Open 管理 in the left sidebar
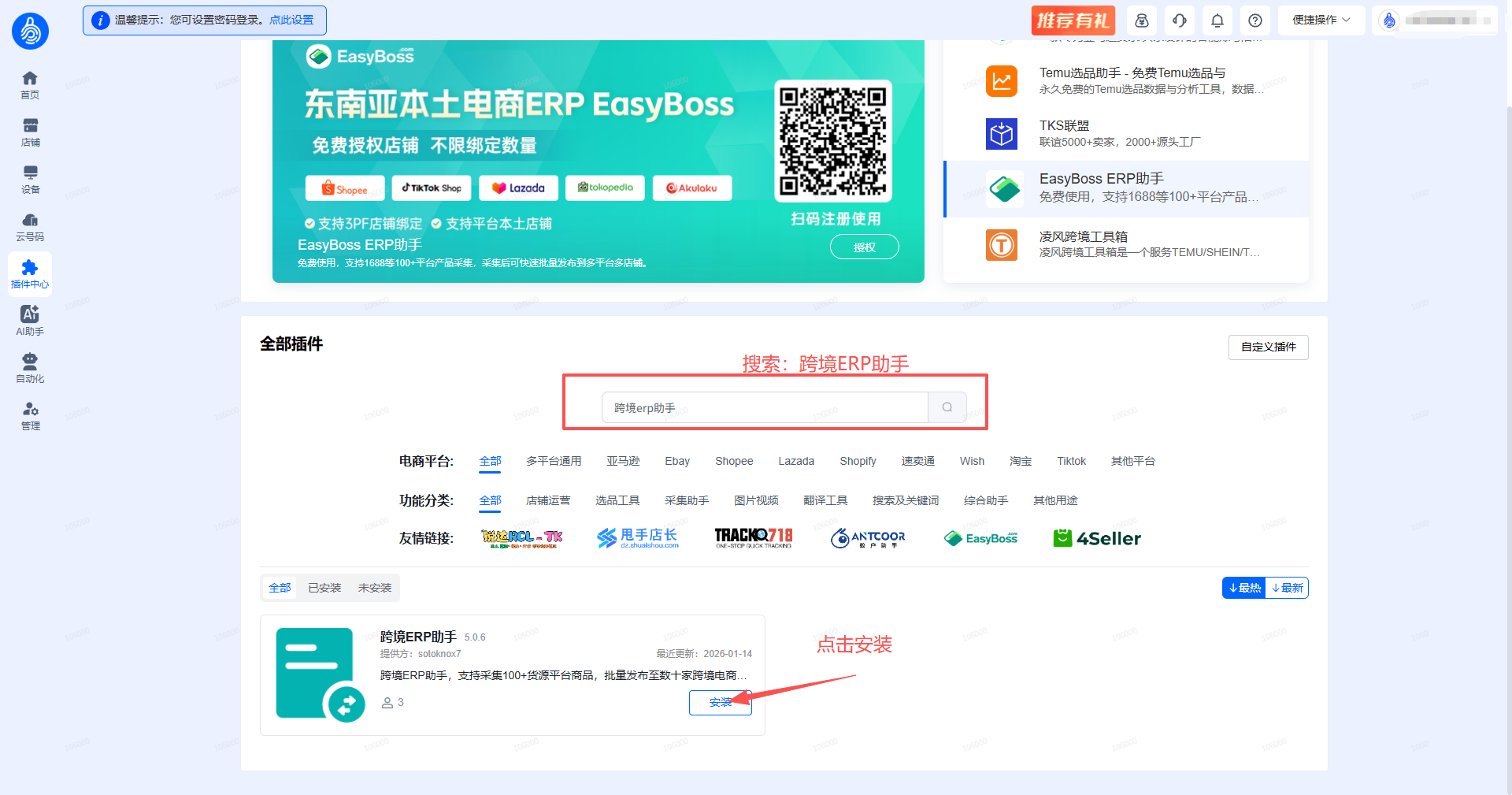 coord(30,416)
